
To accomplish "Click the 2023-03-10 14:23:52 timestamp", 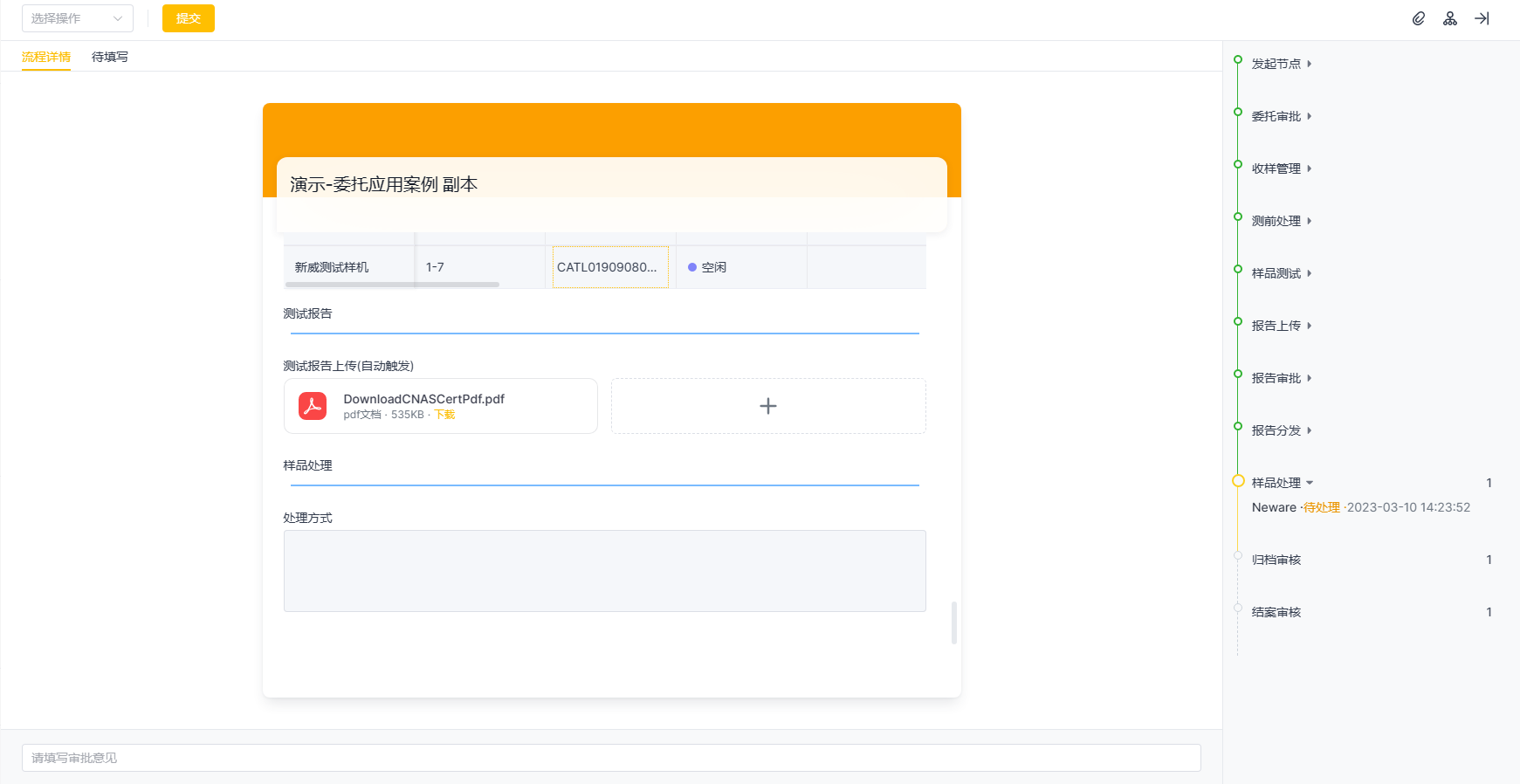I will (x=1409, y=507).
